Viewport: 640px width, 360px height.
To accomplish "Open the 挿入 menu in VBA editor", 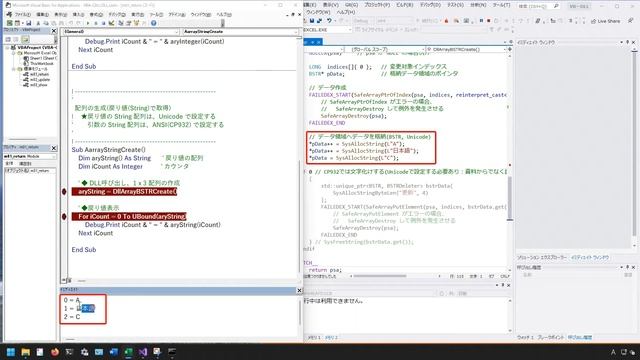I will 78,15.
